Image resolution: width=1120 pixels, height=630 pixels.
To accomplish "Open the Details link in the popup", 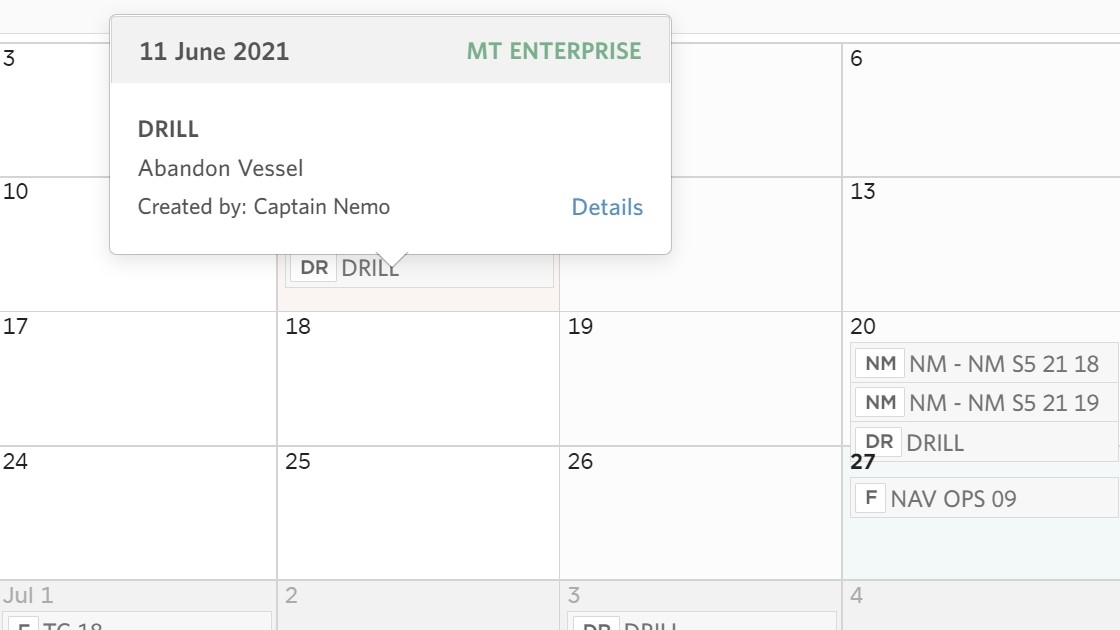I will (x=606, y=207).
